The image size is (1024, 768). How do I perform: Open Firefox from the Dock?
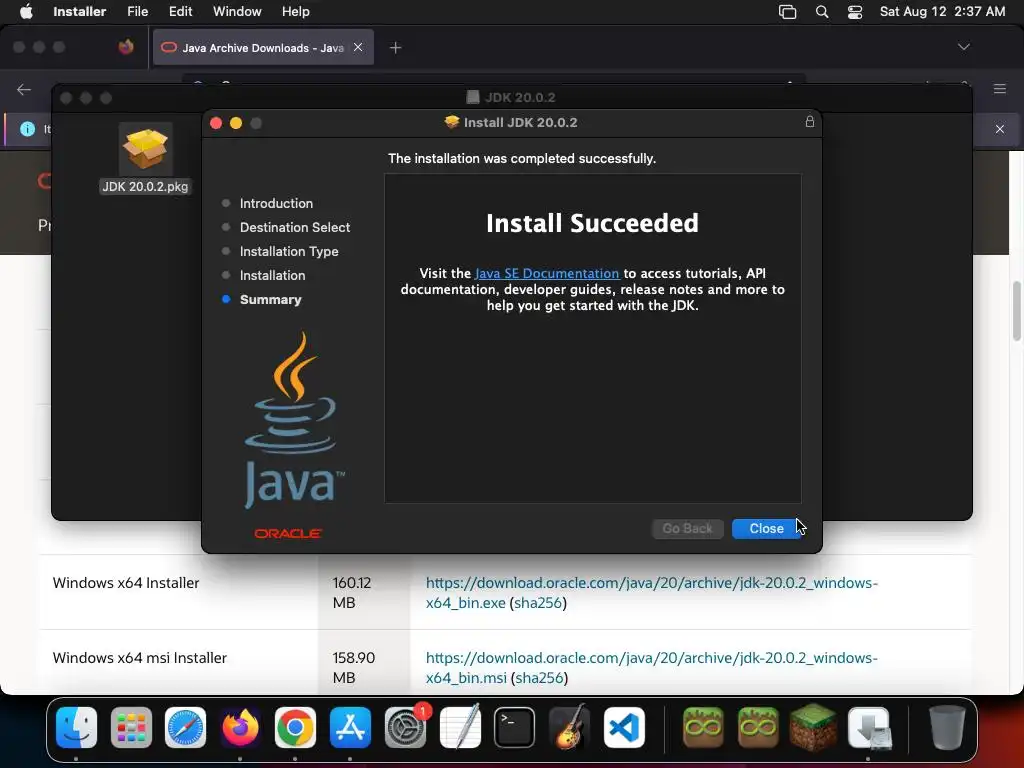240,727
